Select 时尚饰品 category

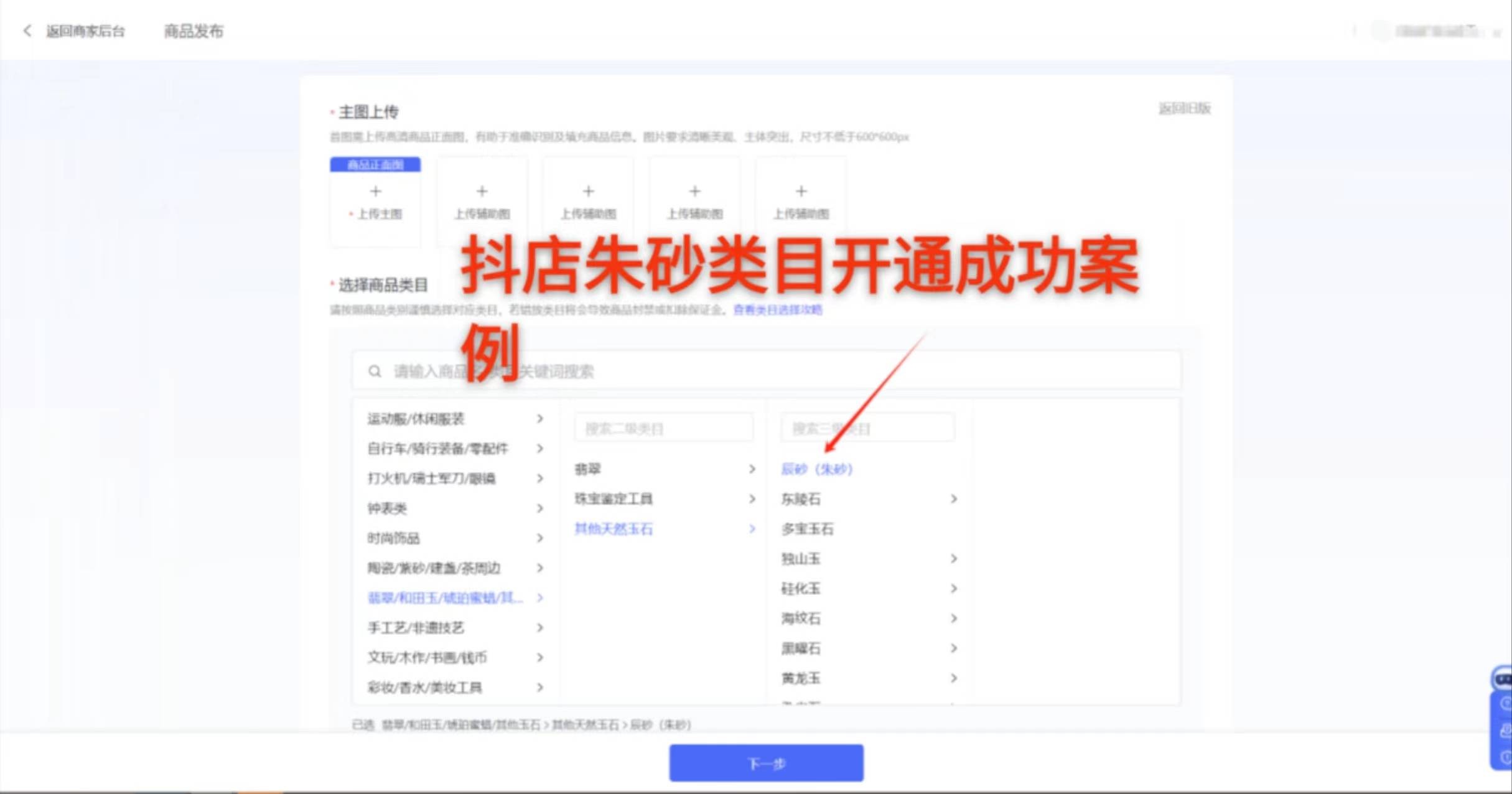393,538
